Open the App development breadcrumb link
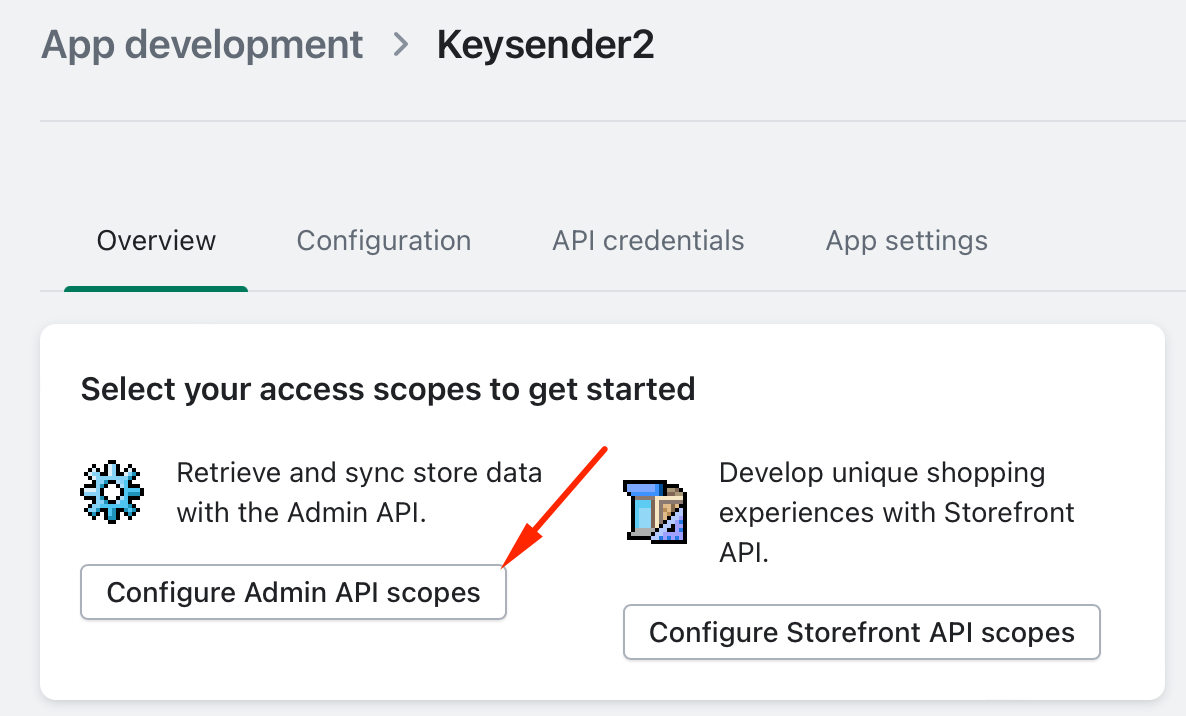The height and width of the screenshot is (716, 1186). [x=202, y=45]
